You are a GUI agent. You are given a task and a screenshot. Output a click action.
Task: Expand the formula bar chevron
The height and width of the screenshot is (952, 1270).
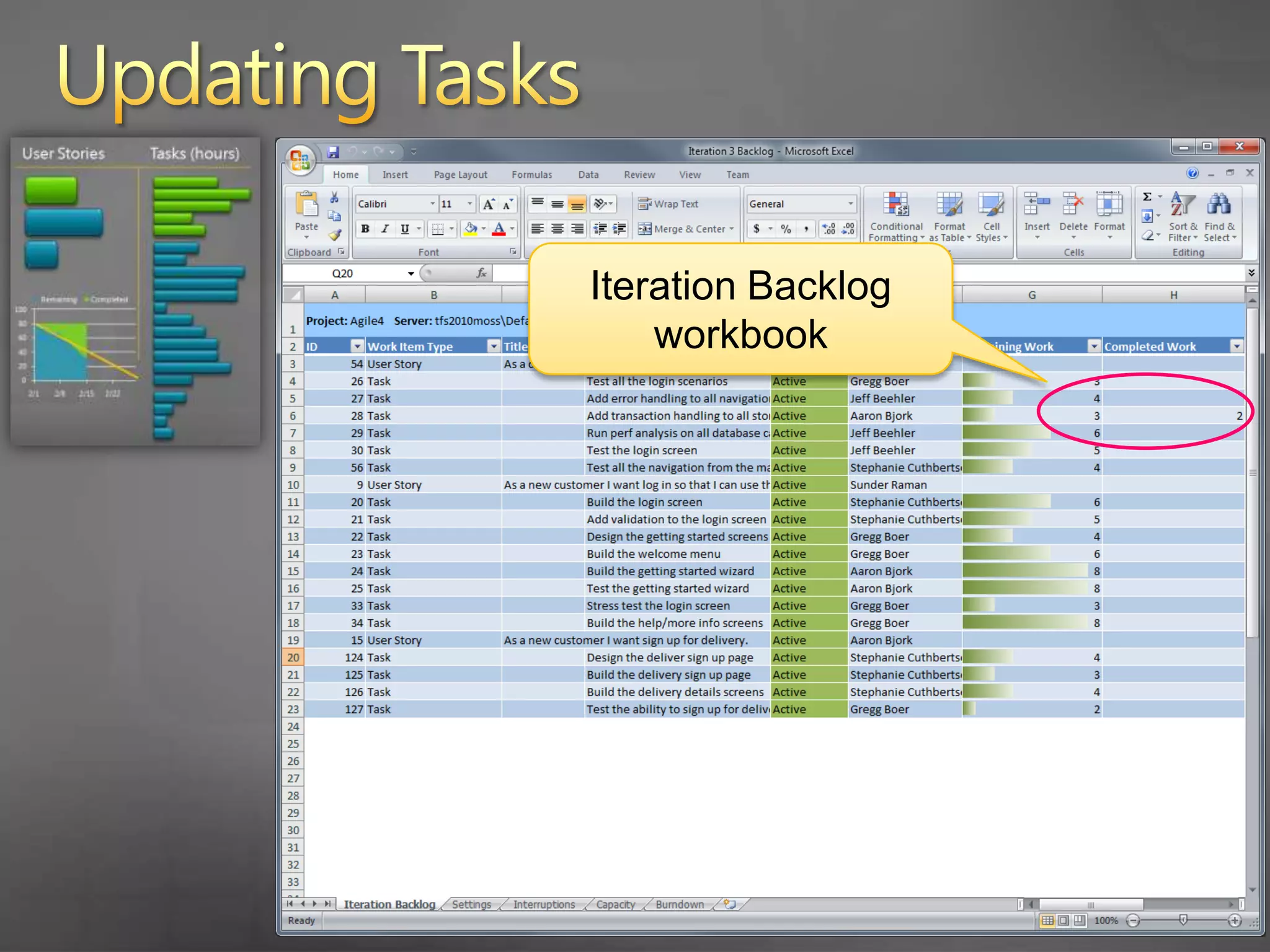(x=1251, y=273)
